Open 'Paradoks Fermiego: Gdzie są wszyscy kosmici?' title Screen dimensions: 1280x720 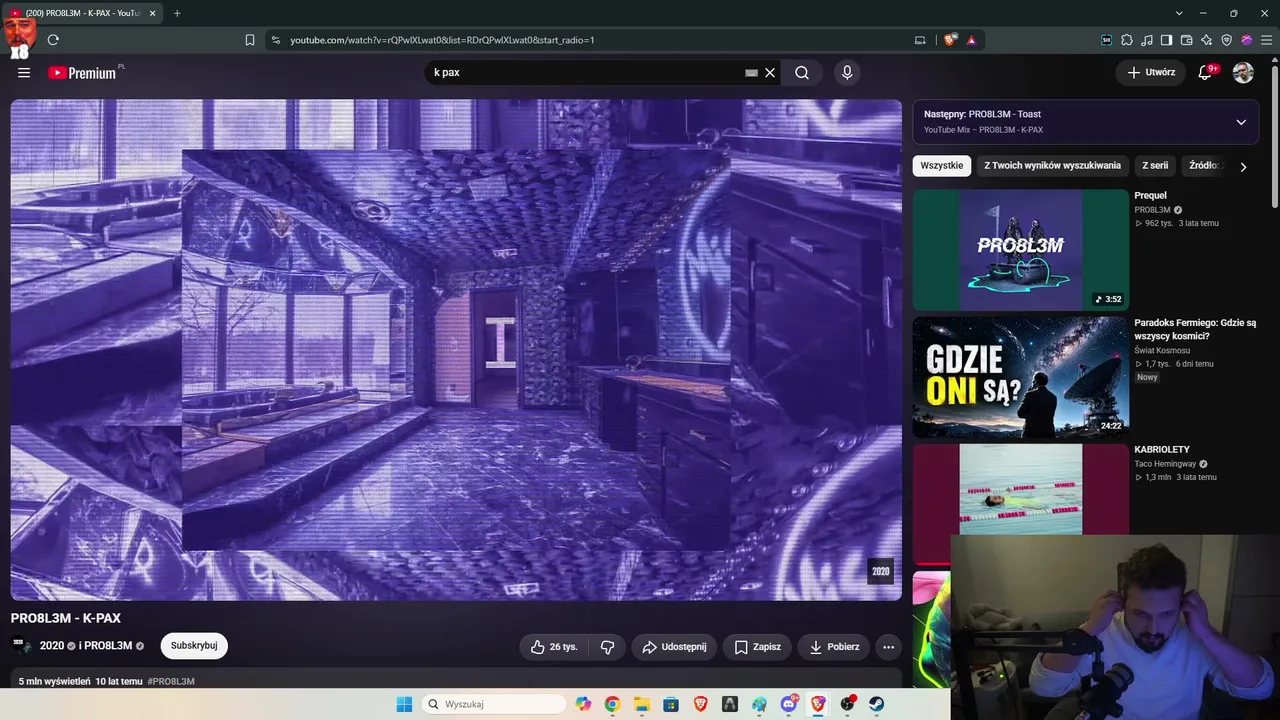tap(1195, 330)
